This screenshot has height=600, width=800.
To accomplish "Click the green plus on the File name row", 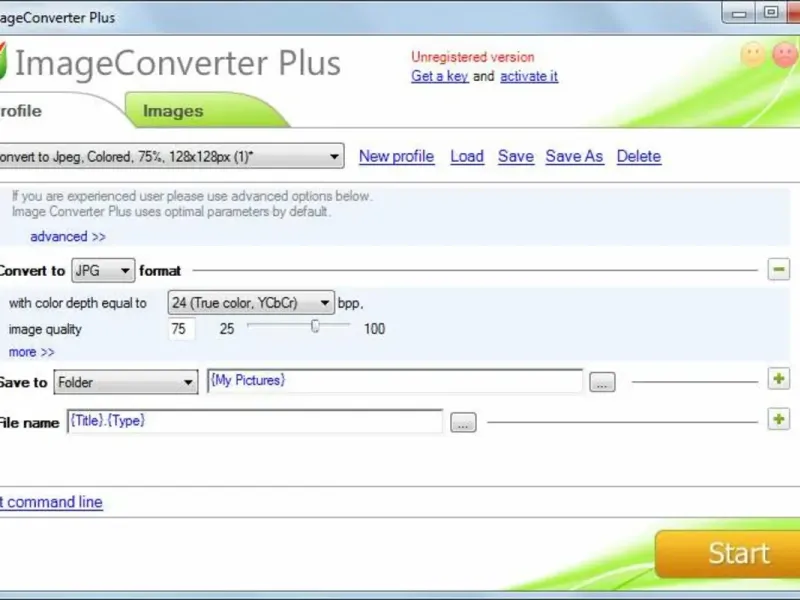I will pos(779,419).
